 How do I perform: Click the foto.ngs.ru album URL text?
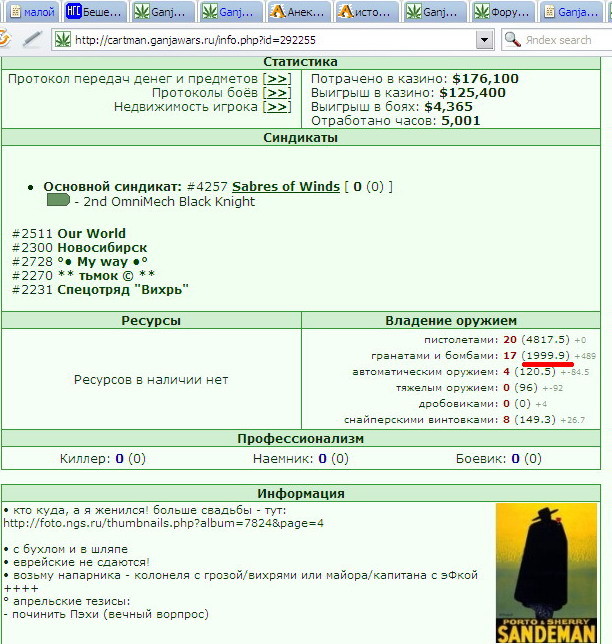163,523
